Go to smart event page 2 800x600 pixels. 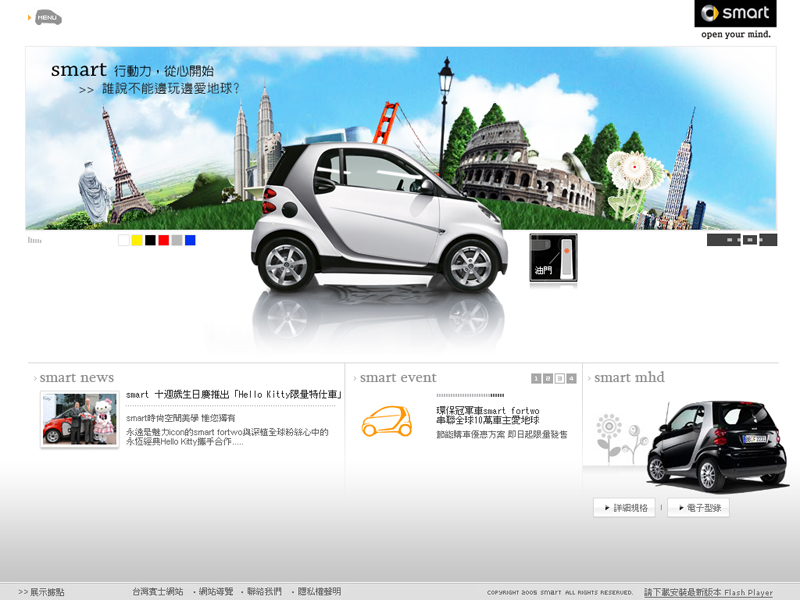point(547,378)
